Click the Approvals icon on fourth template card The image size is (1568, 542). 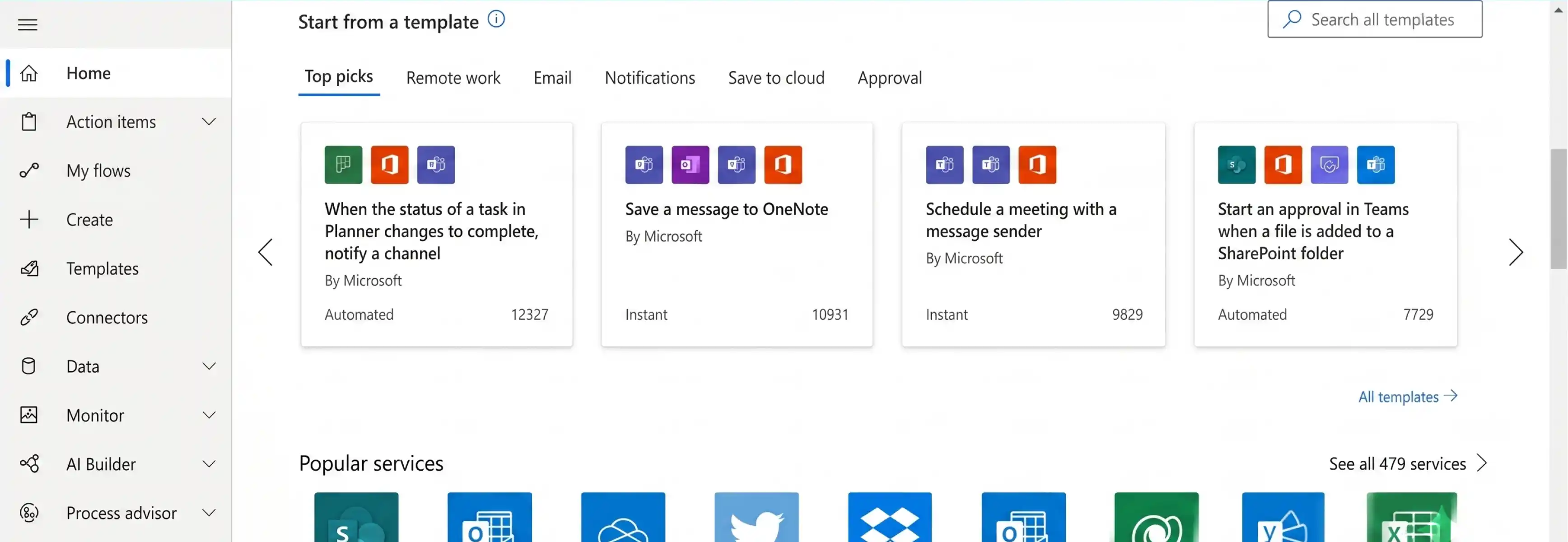[x=1330, y=164]
